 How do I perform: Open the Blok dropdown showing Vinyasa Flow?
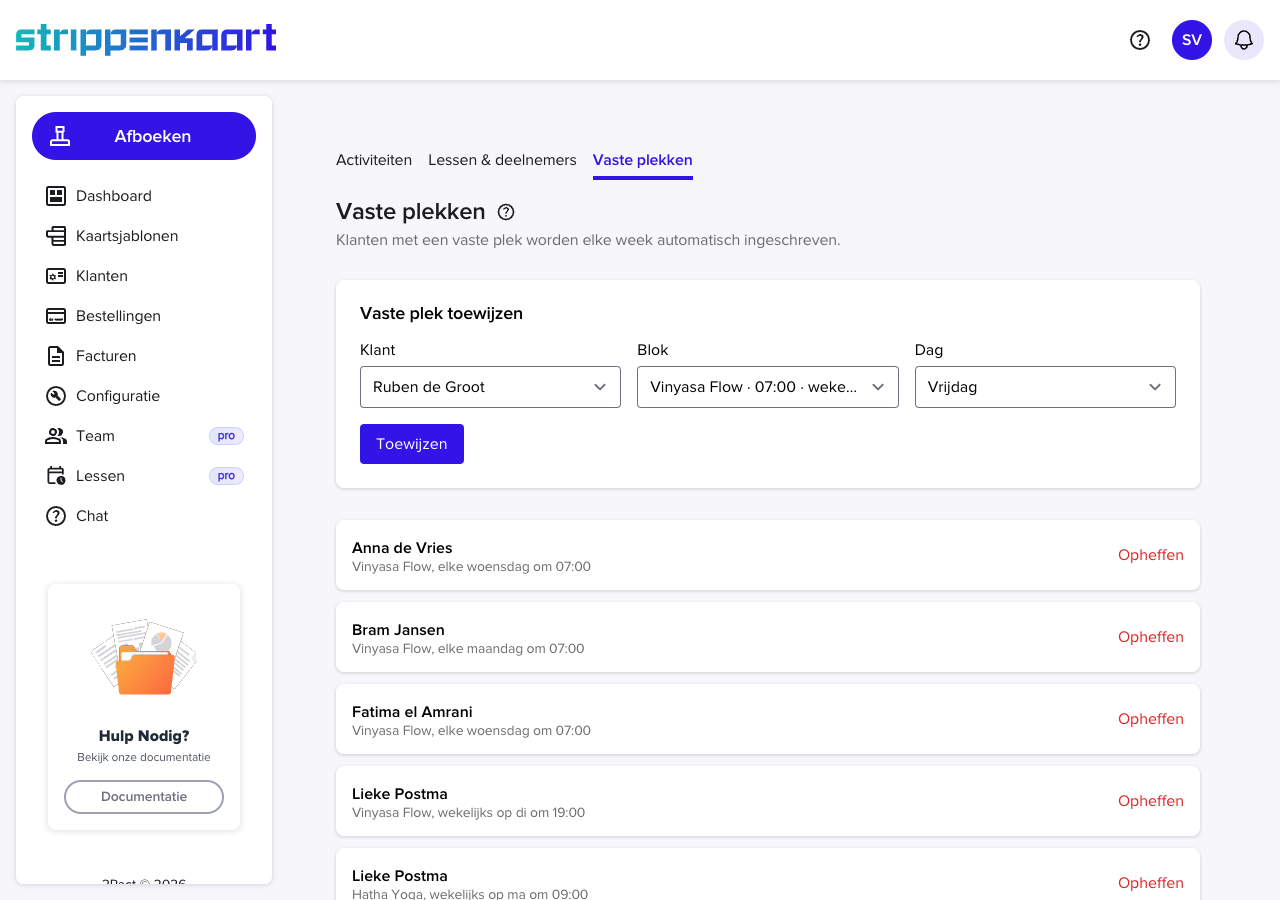pos(768,387)
